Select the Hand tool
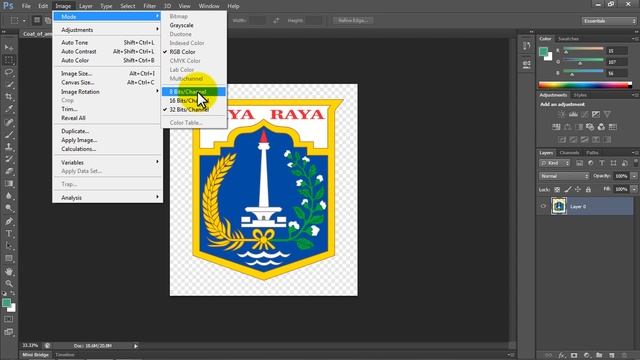 tap(9, 271)
